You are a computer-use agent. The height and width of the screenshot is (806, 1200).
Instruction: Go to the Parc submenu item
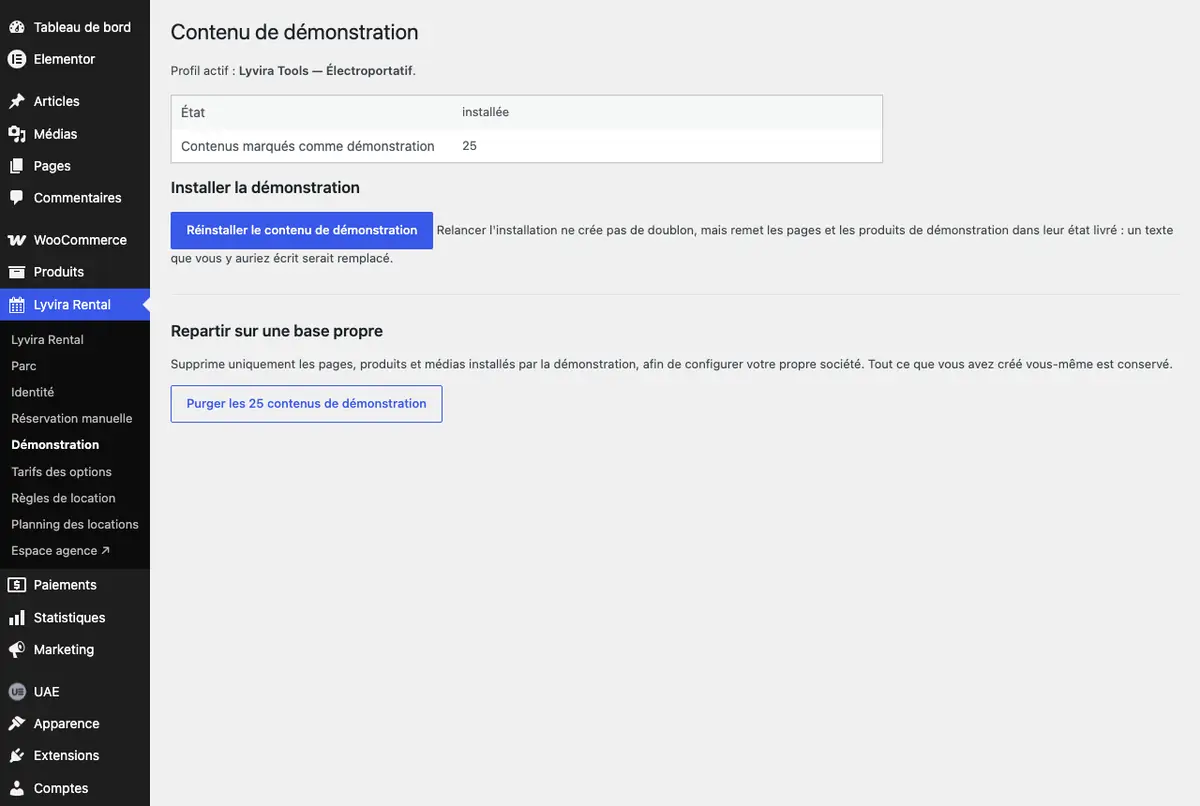tap(24, 366)
